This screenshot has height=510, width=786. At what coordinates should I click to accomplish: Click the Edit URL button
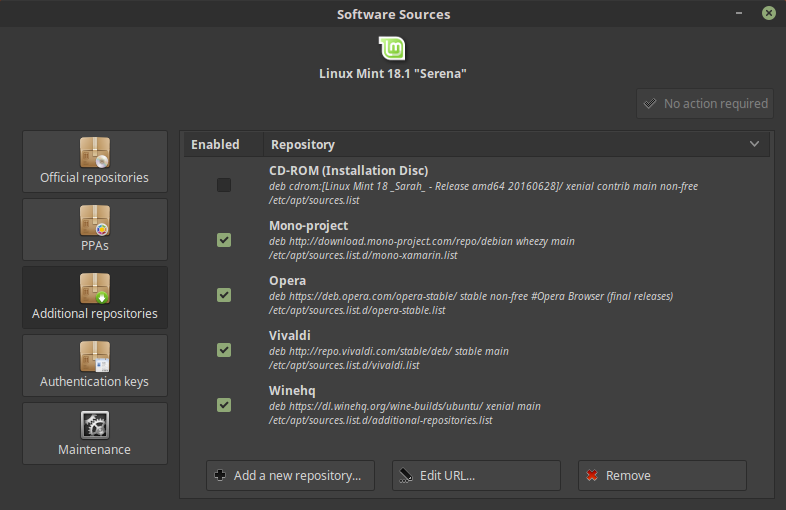click(476, 475)
